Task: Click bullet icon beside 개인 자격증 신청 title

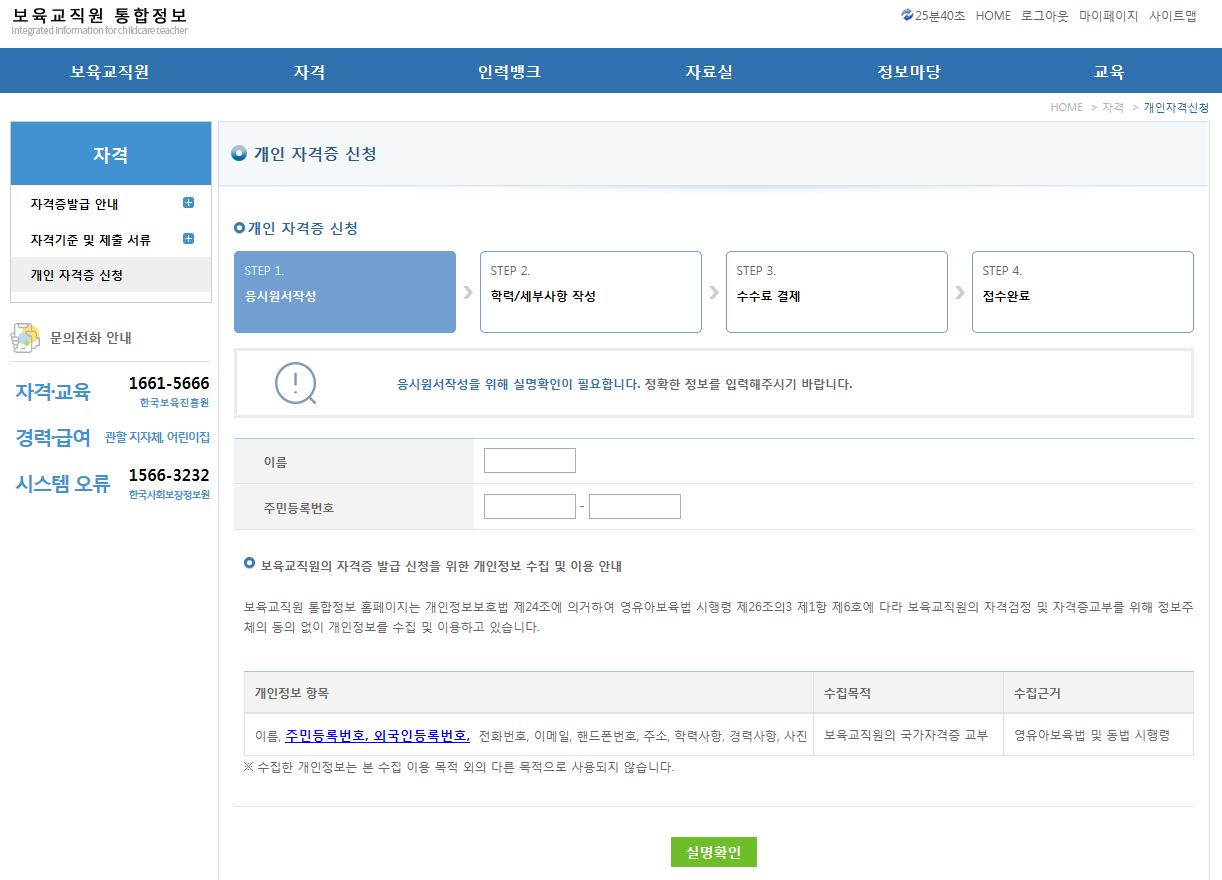Action: tap(238, 153)
